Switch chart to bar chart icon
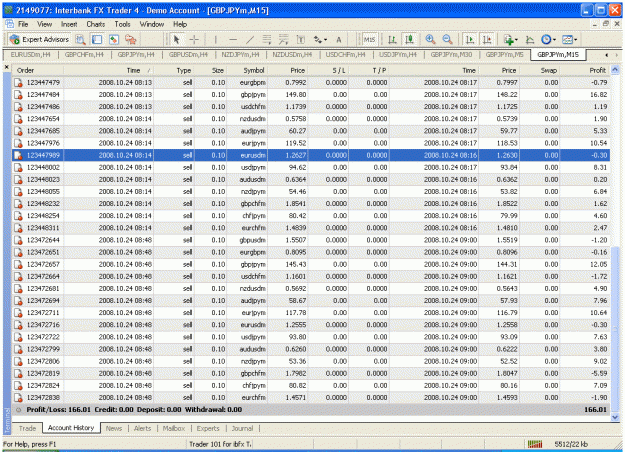This screenshot has height=452, width=625. click(x=392, y=39)
